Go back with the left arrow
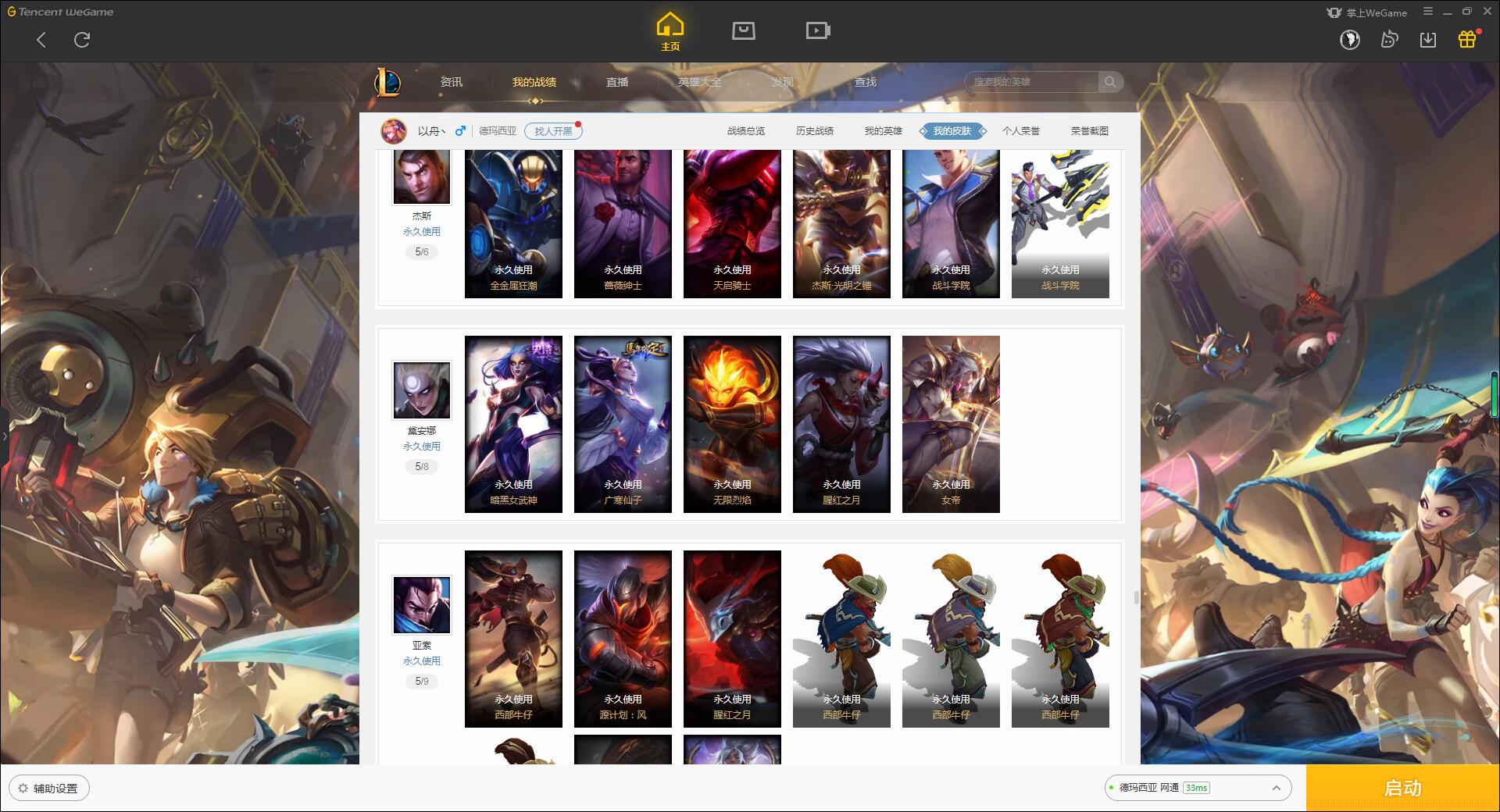1500x812 pixels. point(41,40)
